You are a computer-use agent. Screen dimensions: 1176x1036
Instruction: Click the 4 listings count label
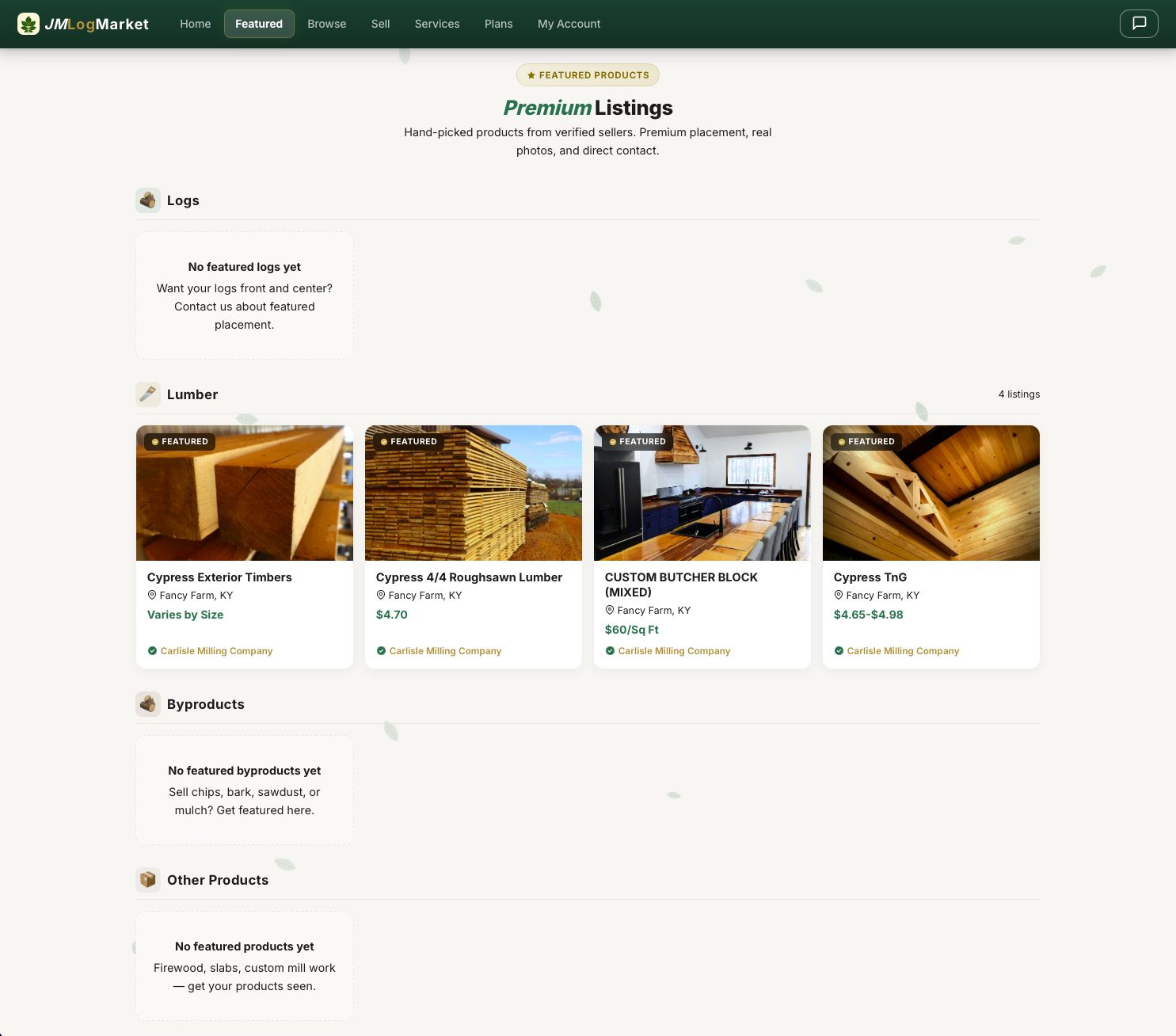1018,394
